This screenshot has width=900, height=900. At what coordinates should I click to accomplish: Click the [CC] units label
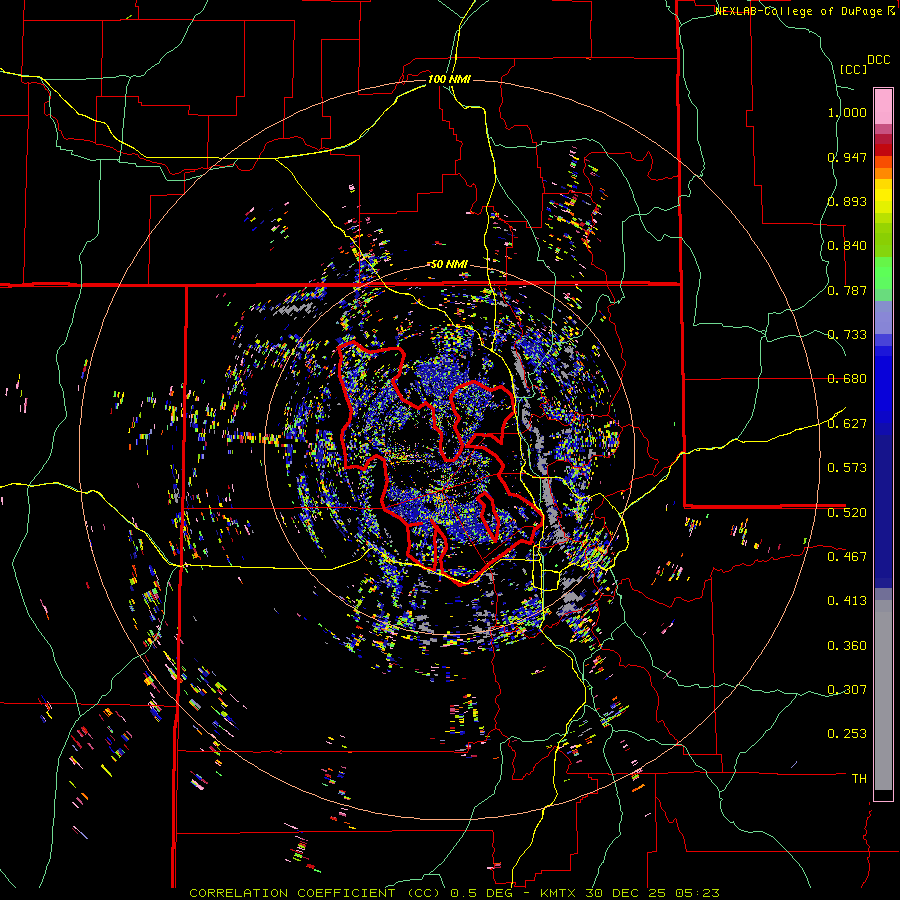tap(853, 69)
